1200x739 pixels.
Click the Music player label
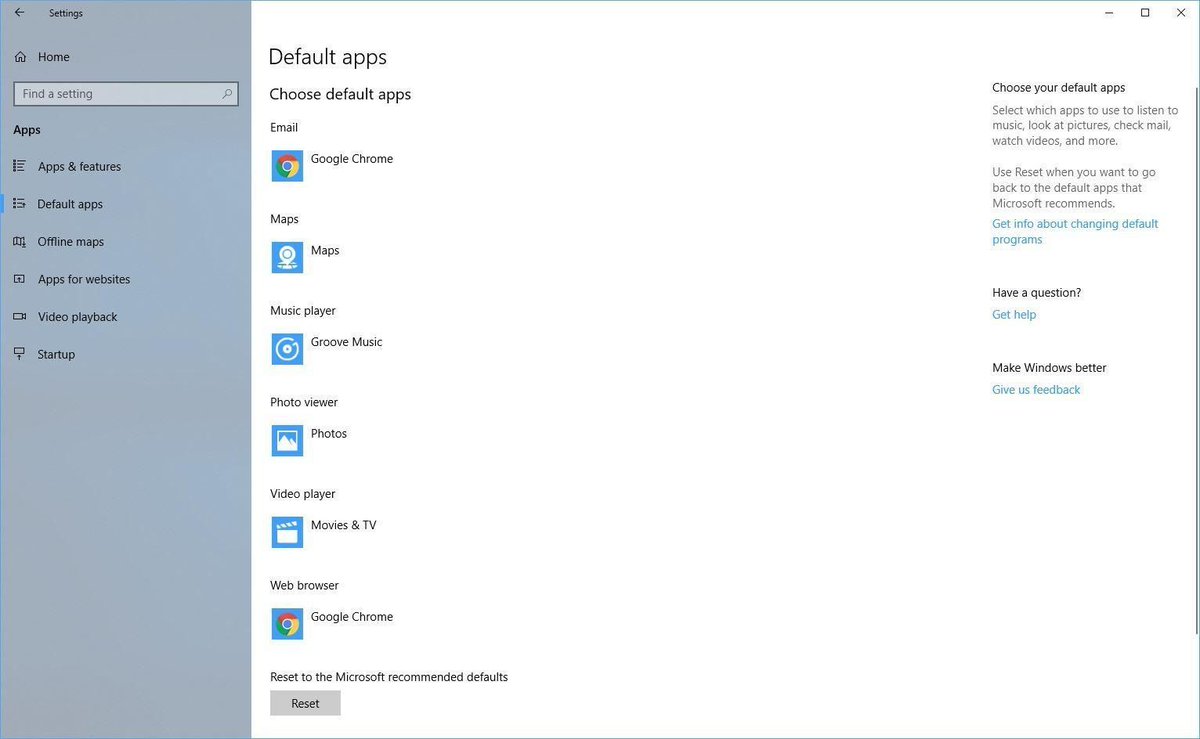(303, 311)
